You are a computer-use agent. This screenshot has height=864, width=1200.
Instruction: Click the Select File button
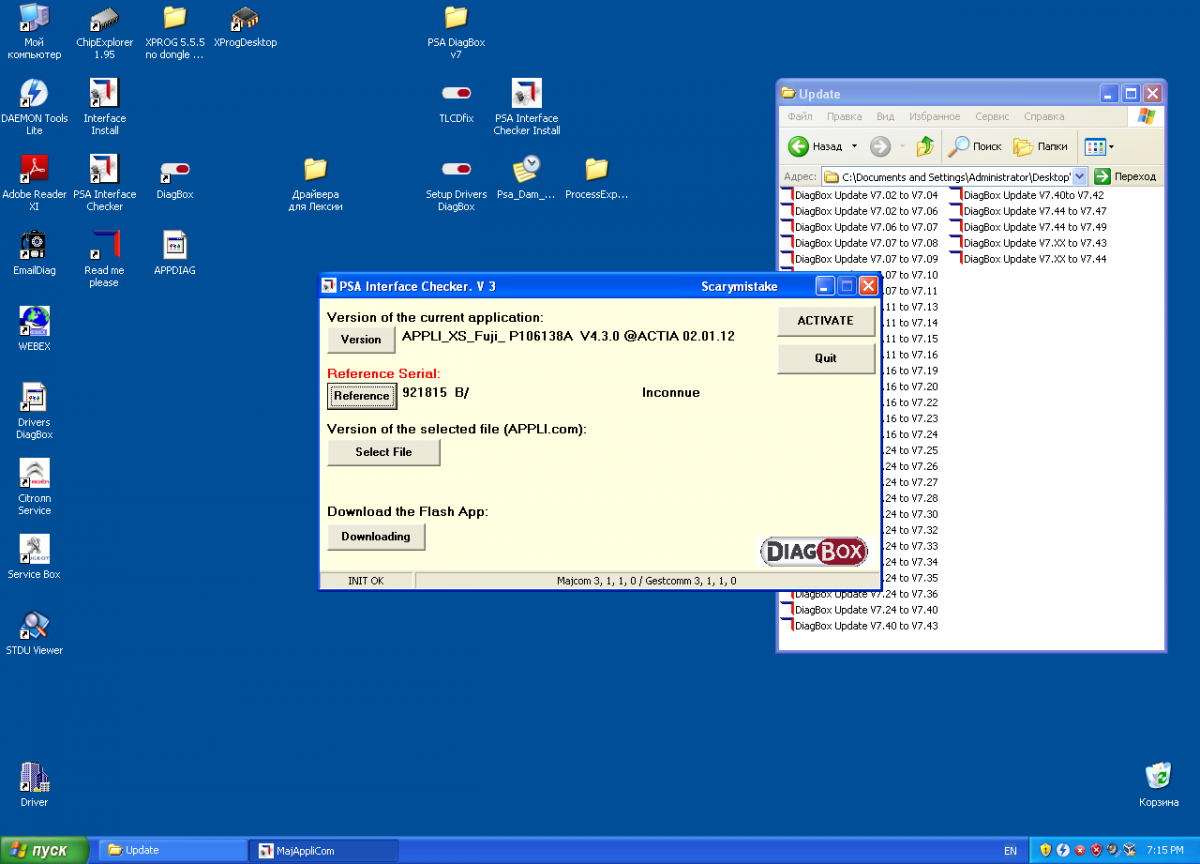tap(383, 452)
